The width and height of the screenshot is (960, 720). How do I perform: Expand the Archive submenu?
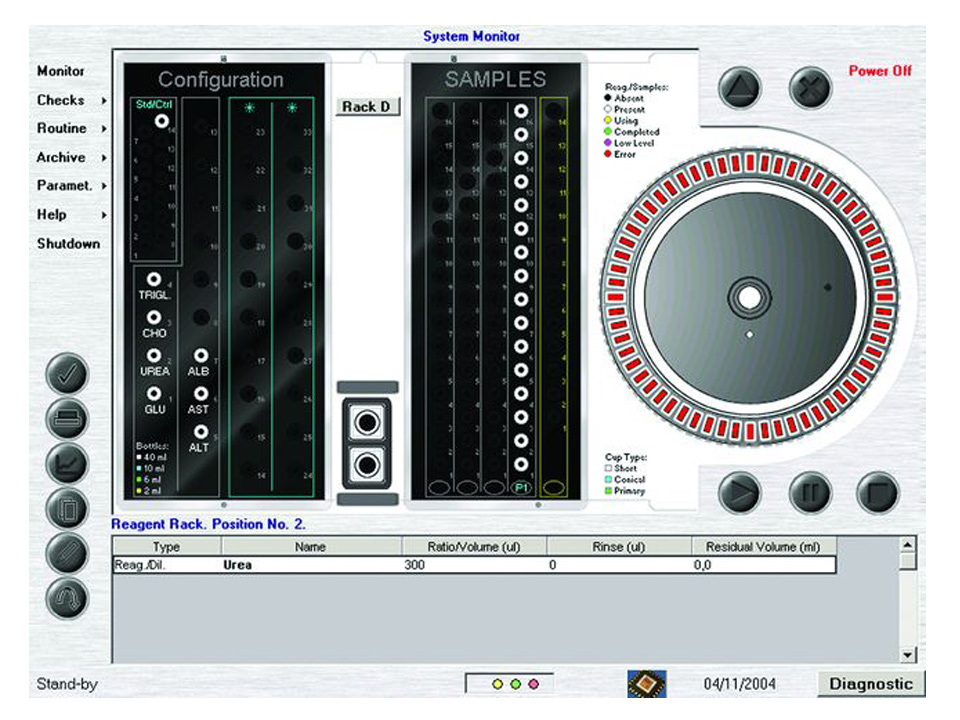point(70,157)
